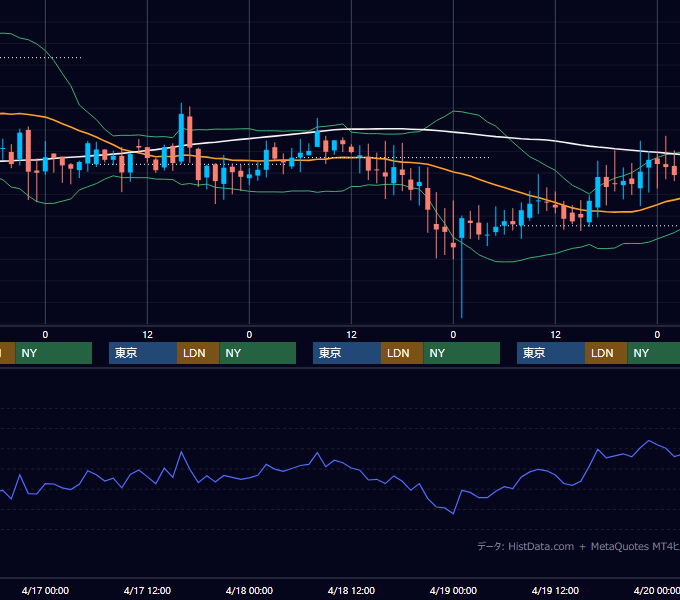Click the NY session block ending early 4/17
Image resolution: width=680 pixels, height=600 pixels.
pyautogui.click(x=54, y=353)
